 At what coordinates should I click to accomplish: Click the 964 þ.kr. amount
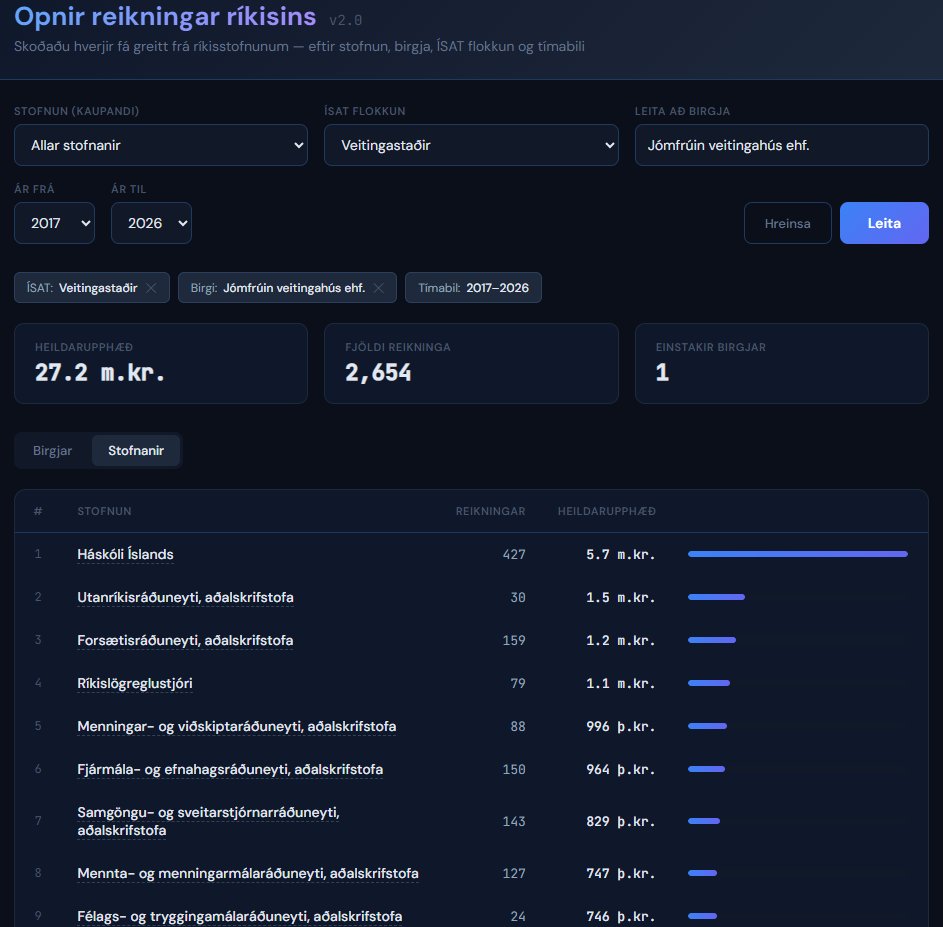[620, 770]
